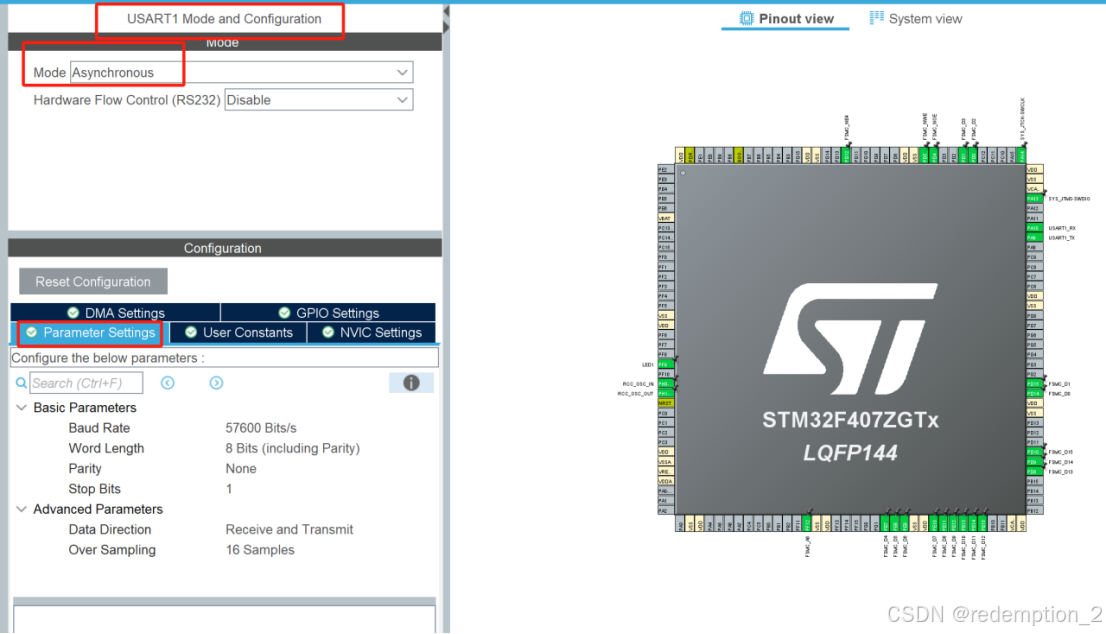This screenshot has width=1106, height=634.
Task: Click the RCC_OSC_IN pin
Action: pyautogui.click(x=665, y=384)
